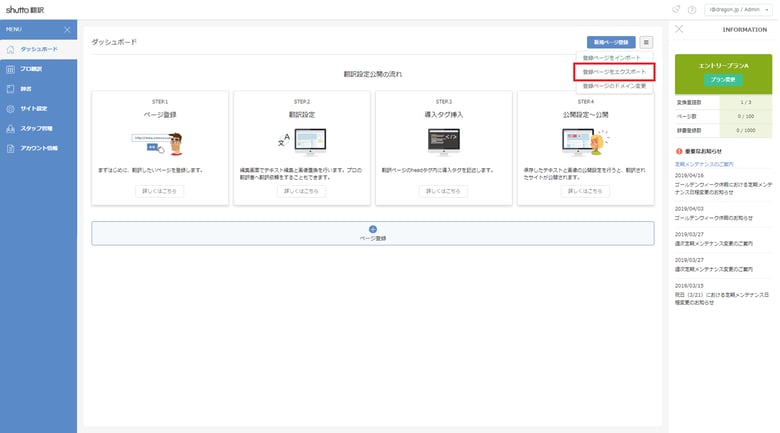Click the 1 / 3 language count value
Screen dimensions: 780x433
(746, 102)
